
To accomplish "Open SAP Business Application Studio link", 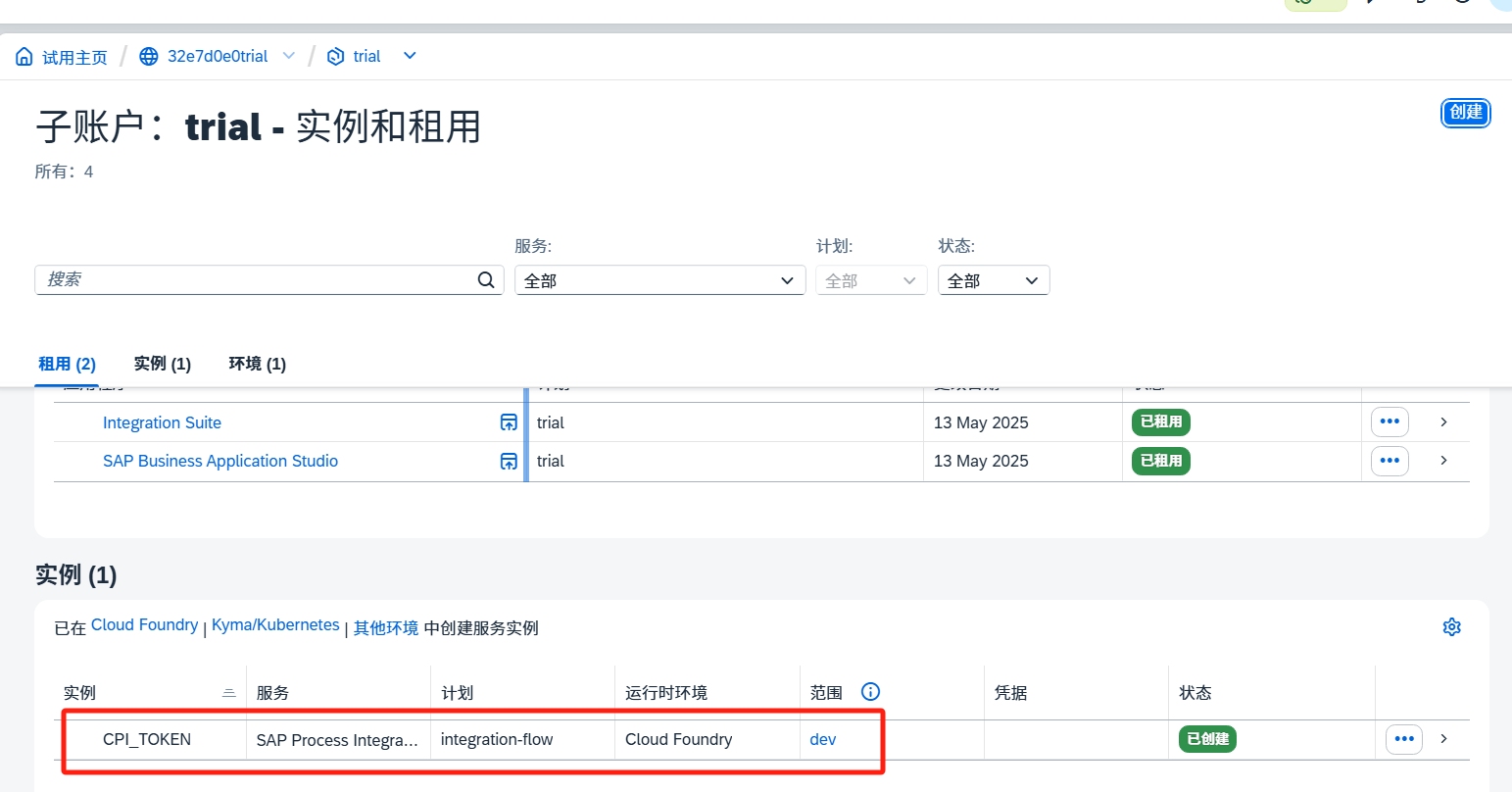I will click(220, 461).
